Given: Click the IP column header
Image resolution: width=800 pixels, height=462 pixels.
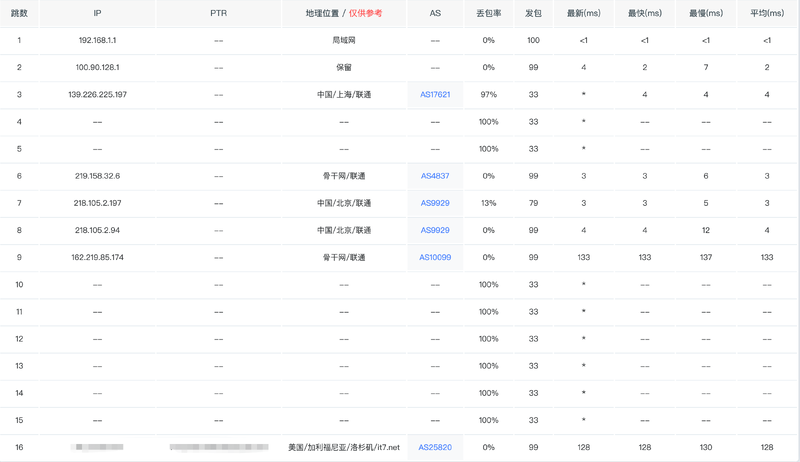Looking at the screenshot, I should click(97, 13).
